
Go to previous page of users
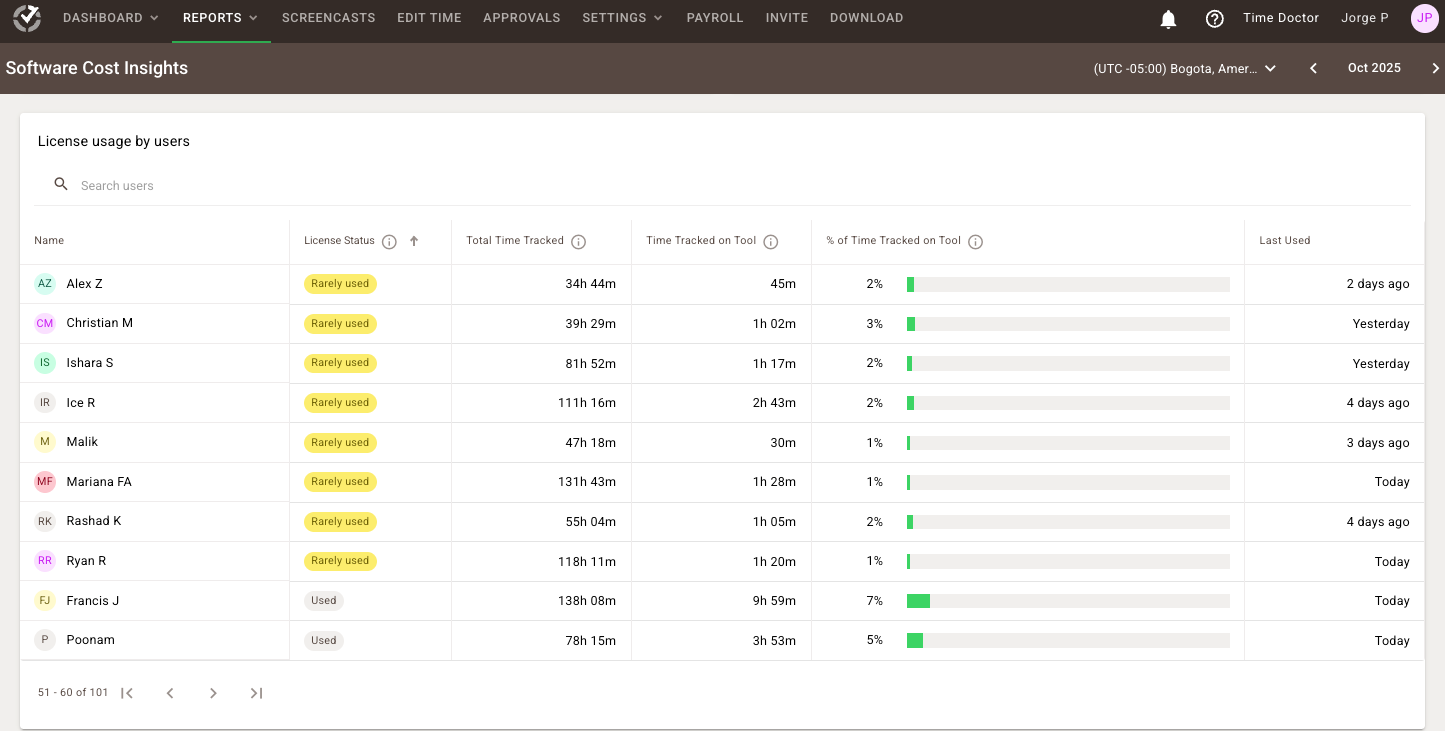pyautogui.click(x=170, y=693)
